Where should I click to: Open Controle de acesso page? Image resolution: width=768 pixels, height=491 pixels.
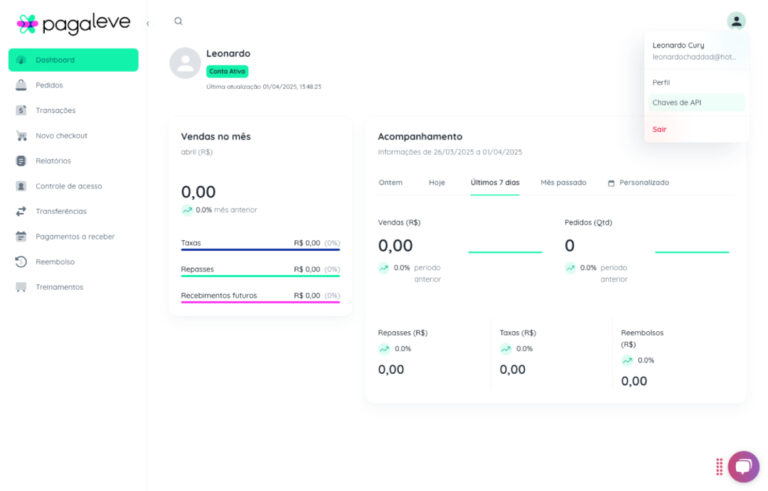pos(68,186)
